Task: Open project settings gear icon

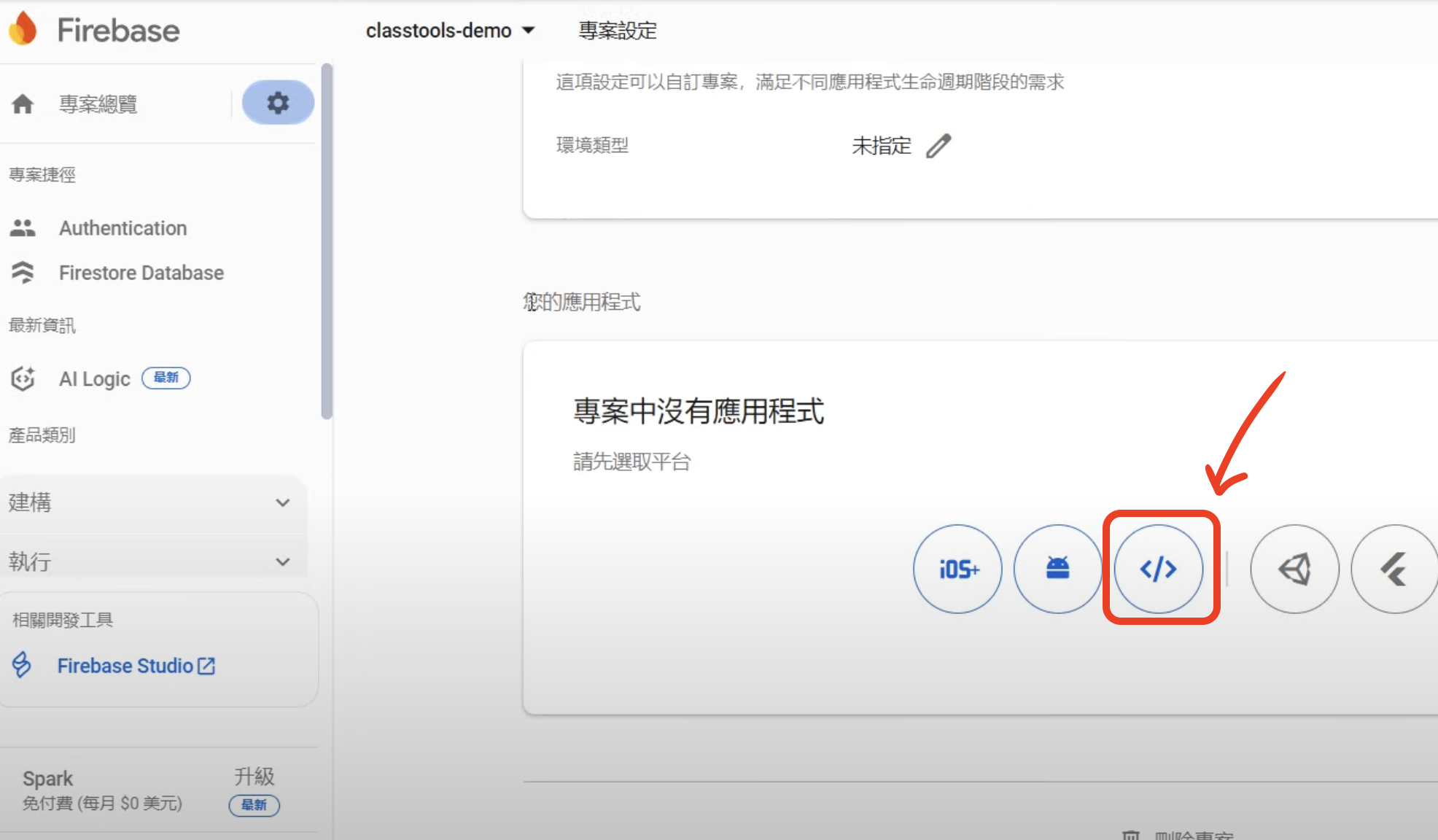Action: pos(278,103)
